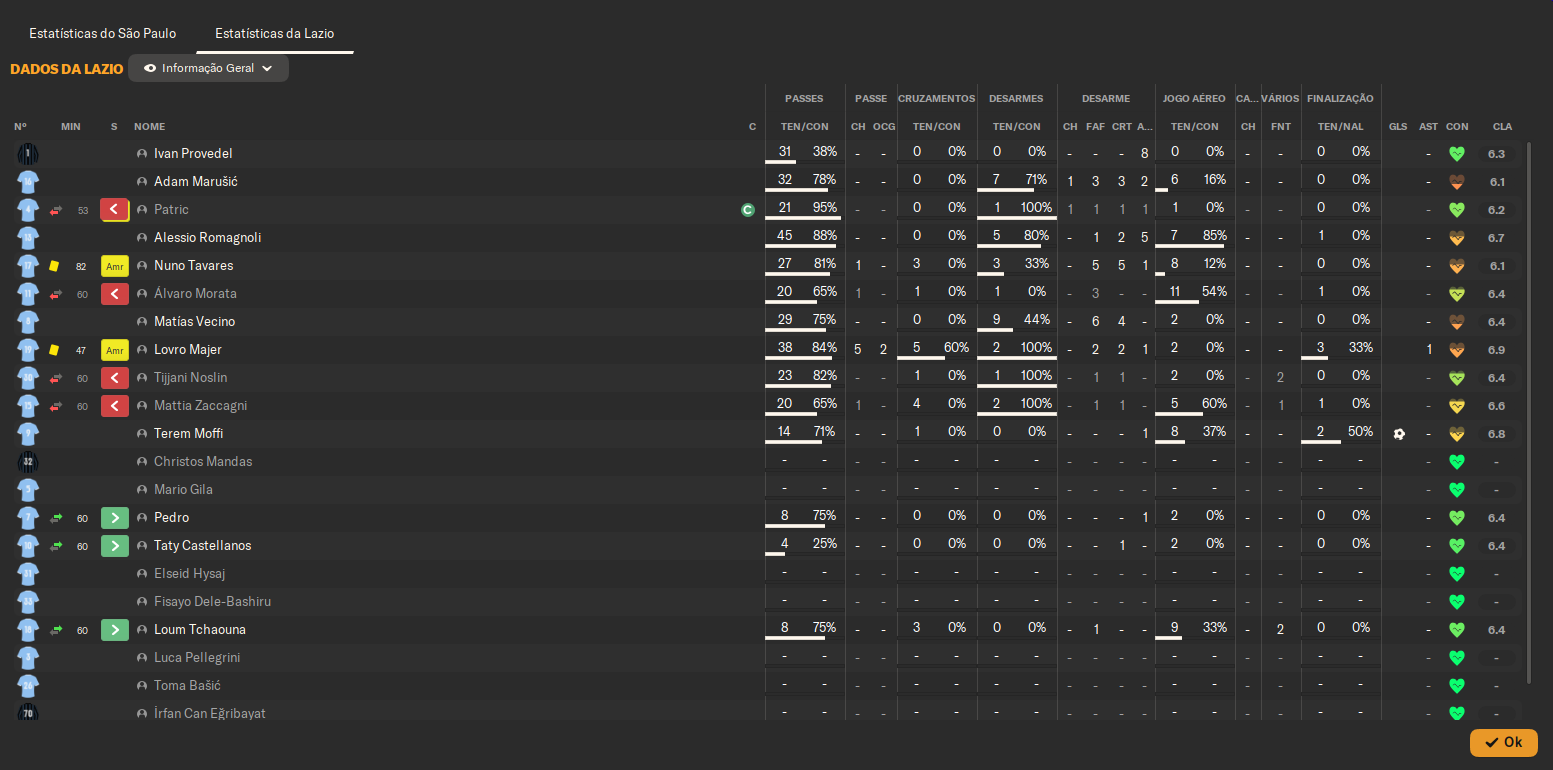Click Patric's red substituted-off badge
Image resolution: width=1553 pixels, height=770 pixels.
point(115,210)
